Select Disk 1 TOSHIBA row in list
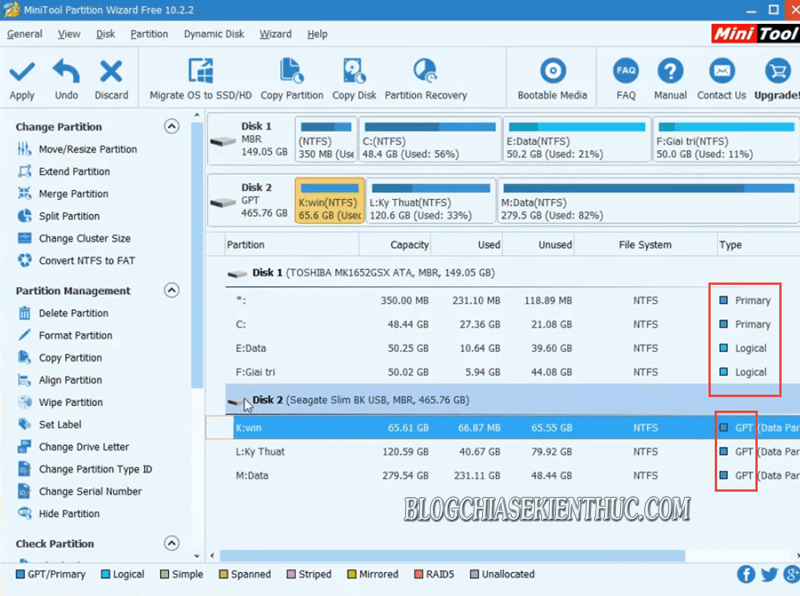Viewport: 800px width, 596px height. [512, 273]
